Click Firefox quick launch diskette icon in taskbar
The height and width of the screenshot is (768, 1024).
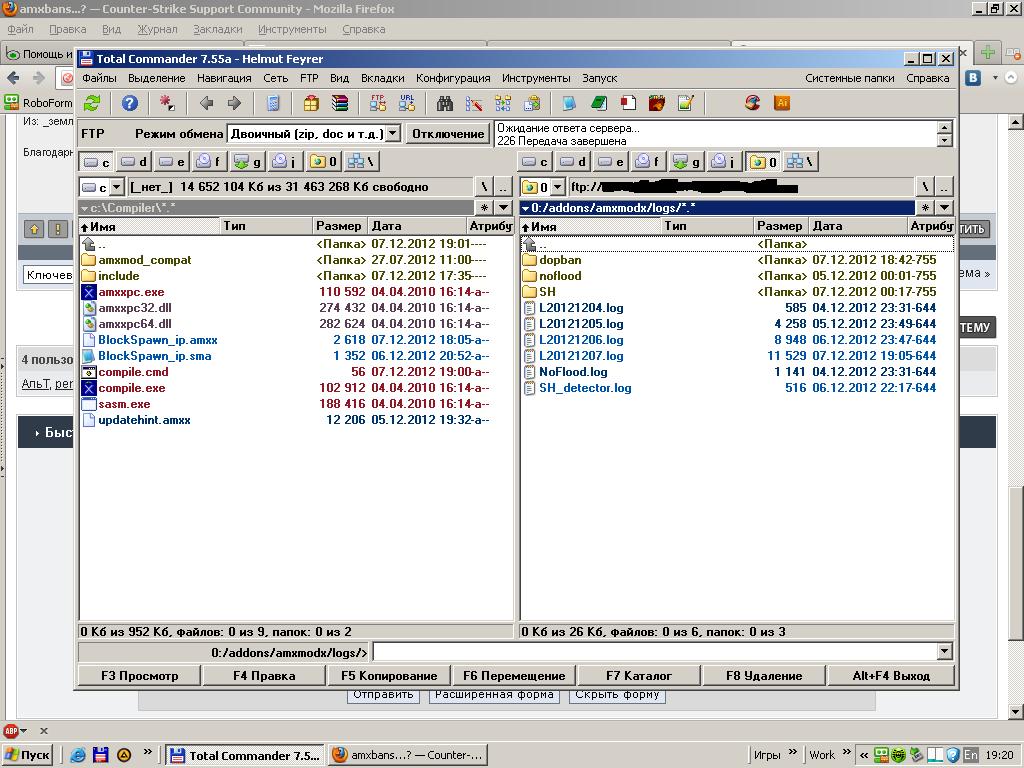point(100,755)
